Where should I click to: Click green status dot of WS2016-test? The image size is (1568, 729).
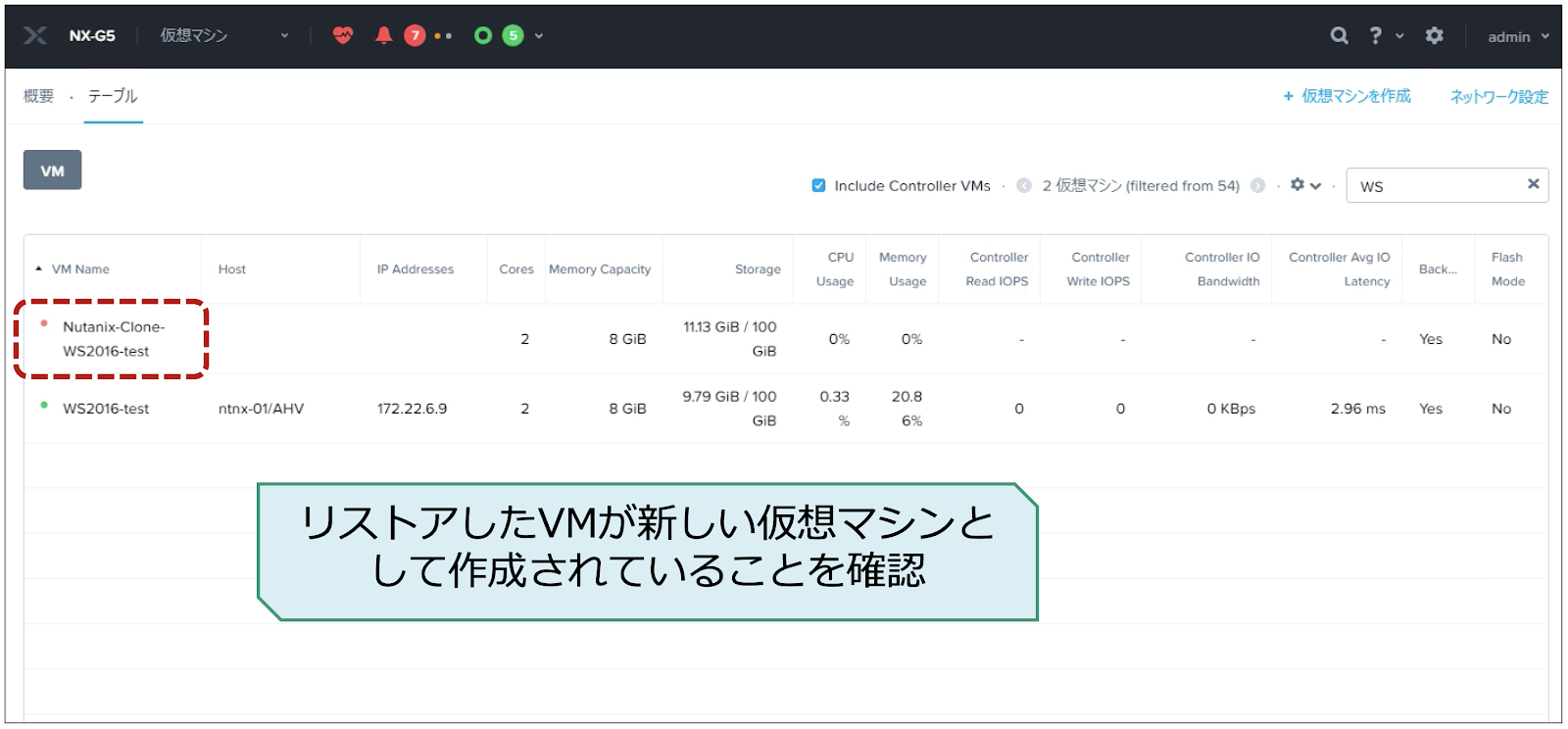coord(44,405)
